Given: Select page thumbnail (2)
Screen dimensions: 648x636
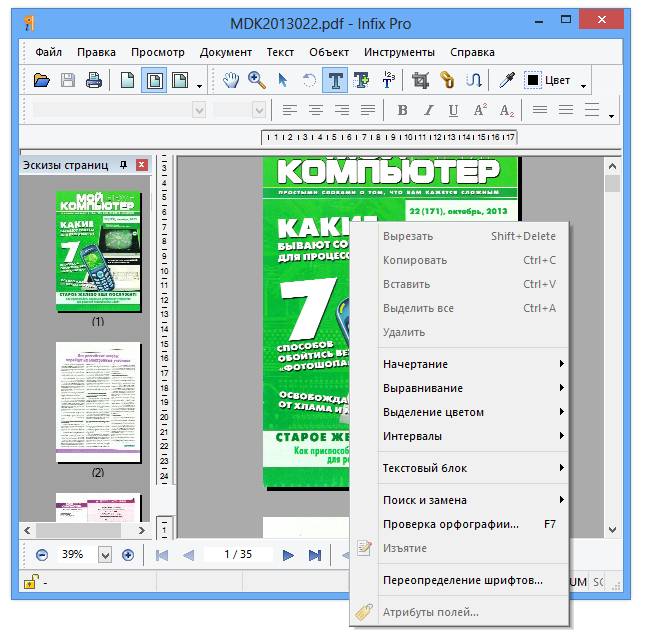Looking at the screenshot, I should (x=98, y=402).
